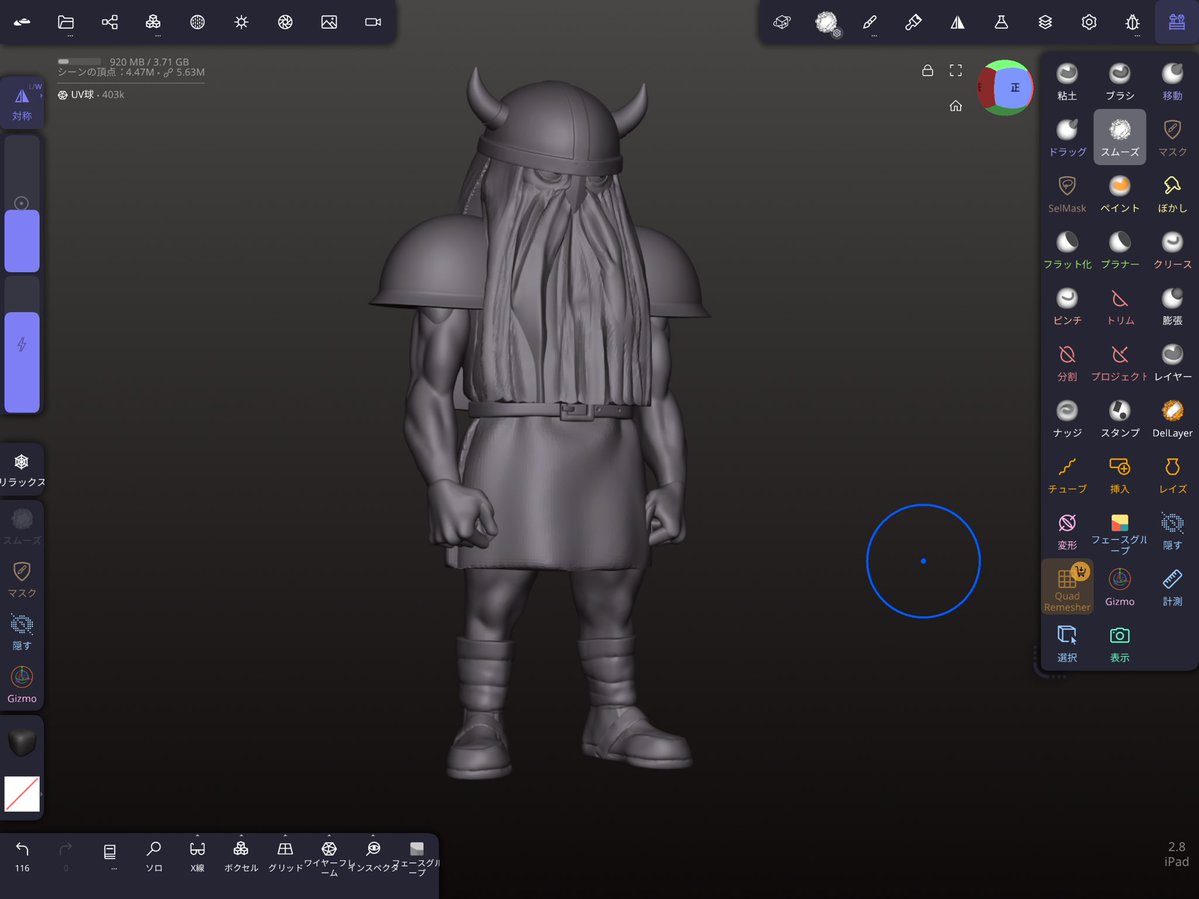This screenshot has height=899, width=1199.
Task: Select the プロジェクト (Project) tool
Action: click(1119, 362)
